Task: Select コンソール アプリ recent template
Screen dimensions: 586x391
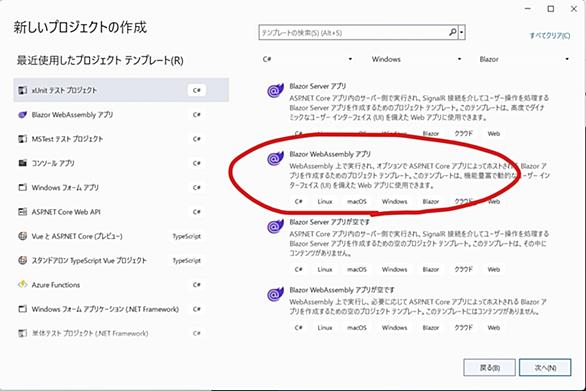Action: click(x=121, y=163)
